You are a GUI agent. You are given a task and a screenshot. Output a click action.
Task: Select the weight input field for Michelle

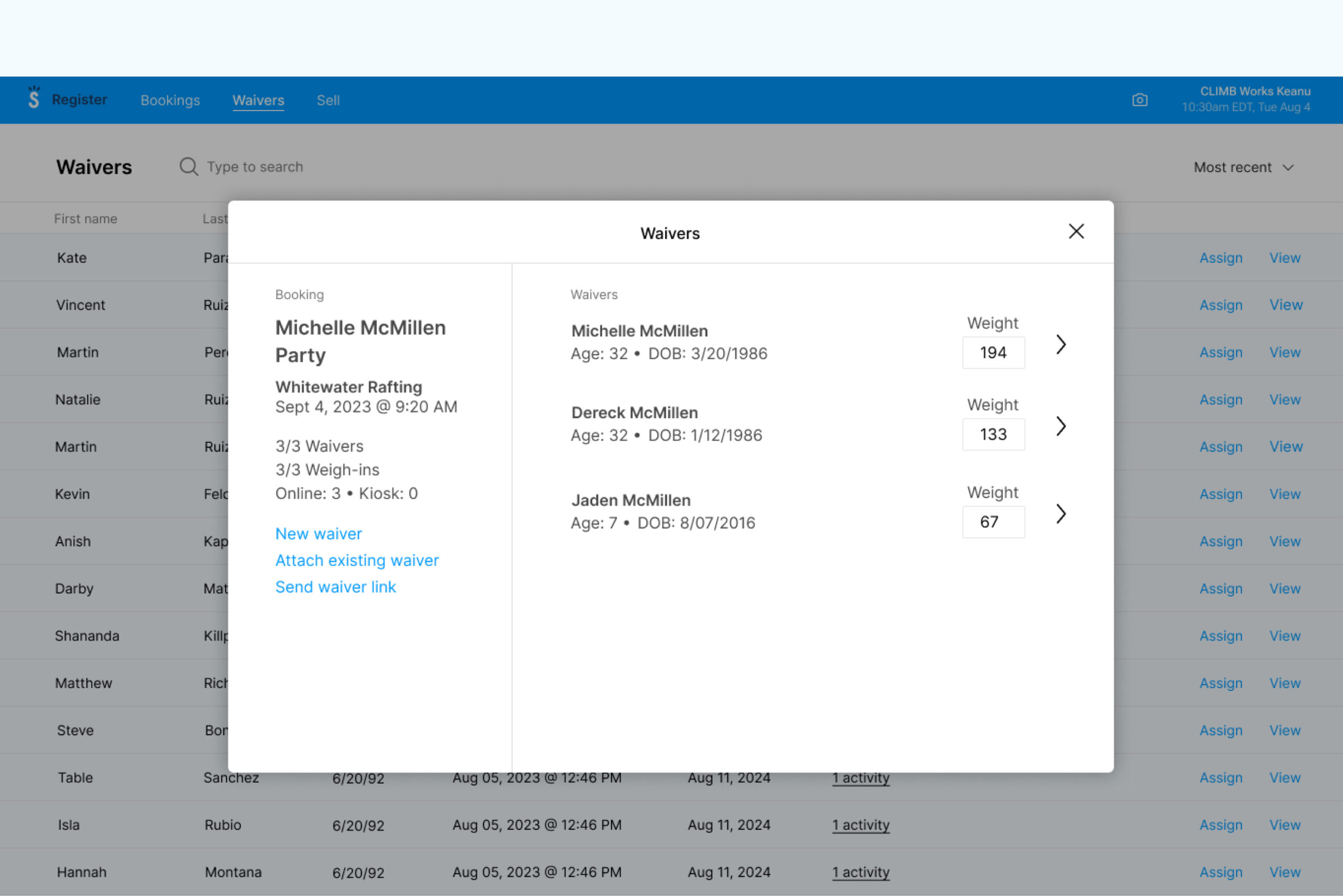993,352
